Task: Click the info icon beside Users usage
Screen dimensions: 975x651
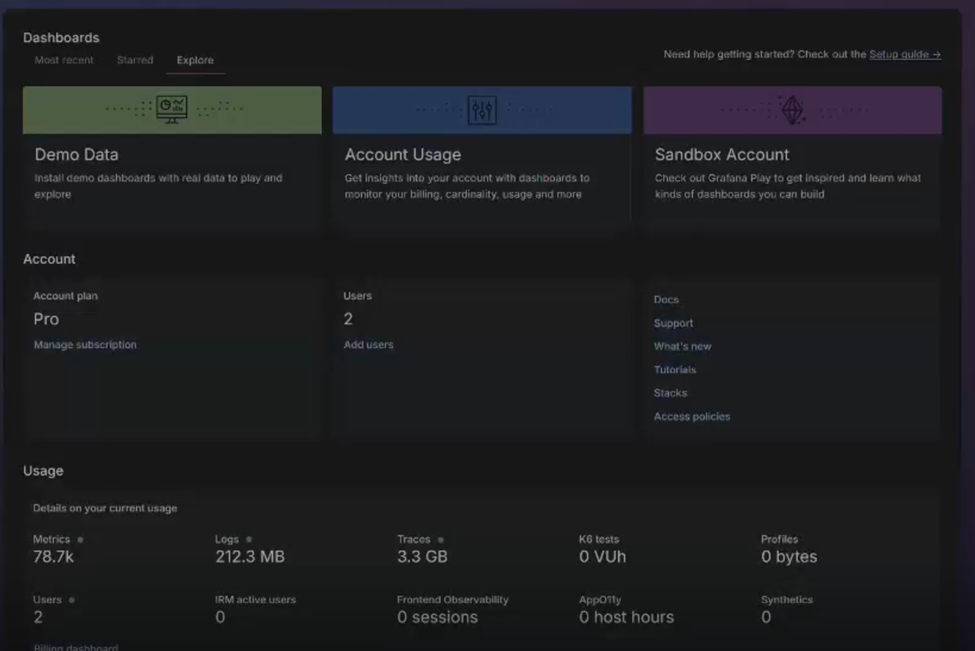Action: coord(72,600)
